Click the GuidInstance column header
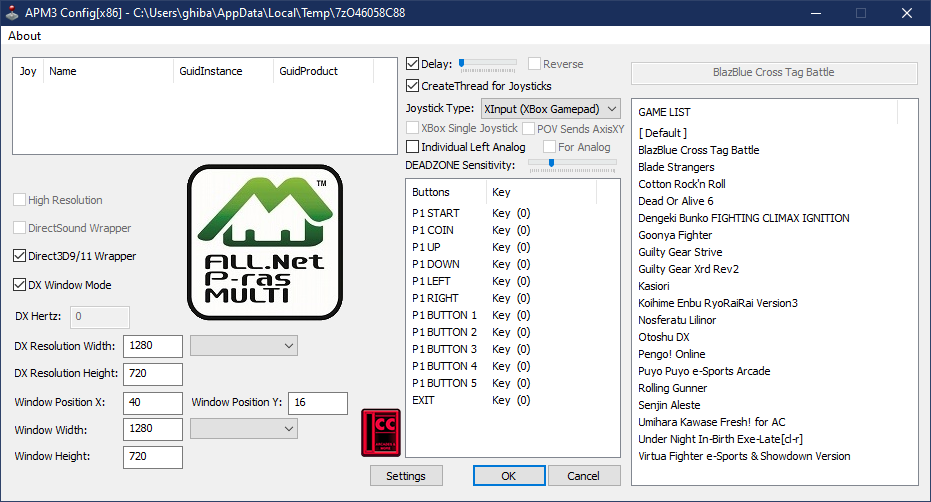Image resolution: width=931 pixels, height=502 pixels. (x=223, y=71)
